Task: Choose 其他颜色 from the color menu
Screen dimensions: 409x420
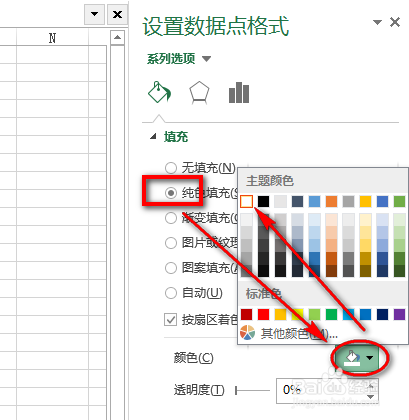Action: click(289, 333)
